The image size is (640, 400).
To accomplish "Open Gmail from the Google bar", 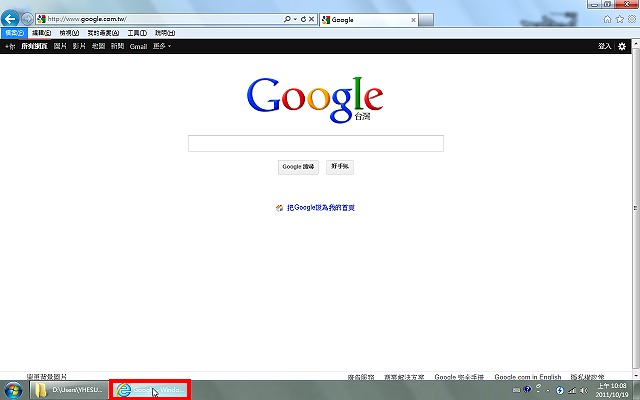I will pyautogui.click(x=138, y=47).
